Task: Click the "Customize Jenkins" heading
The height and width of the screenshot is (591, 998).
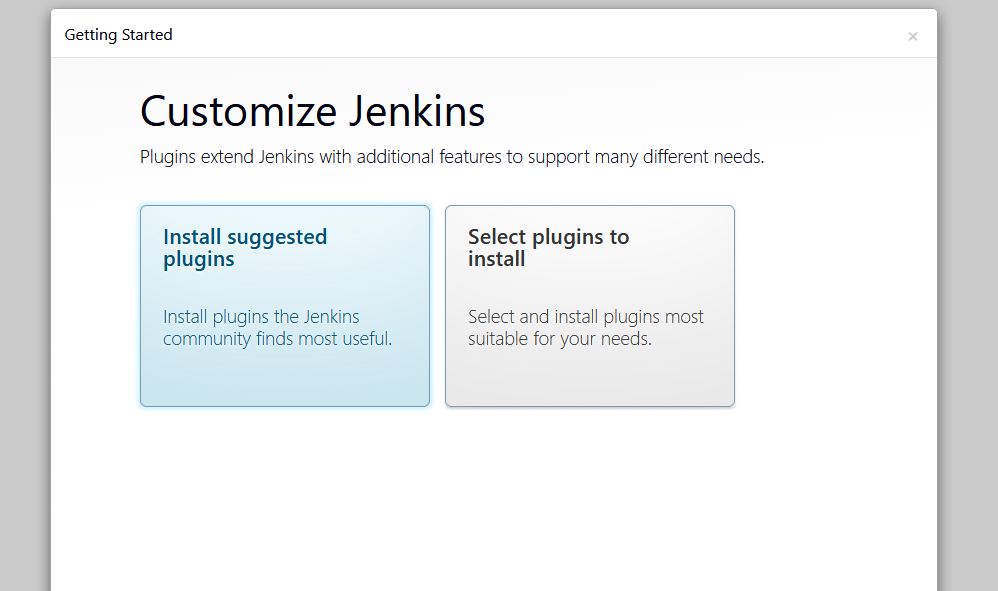Action: [x=312, y=111]
